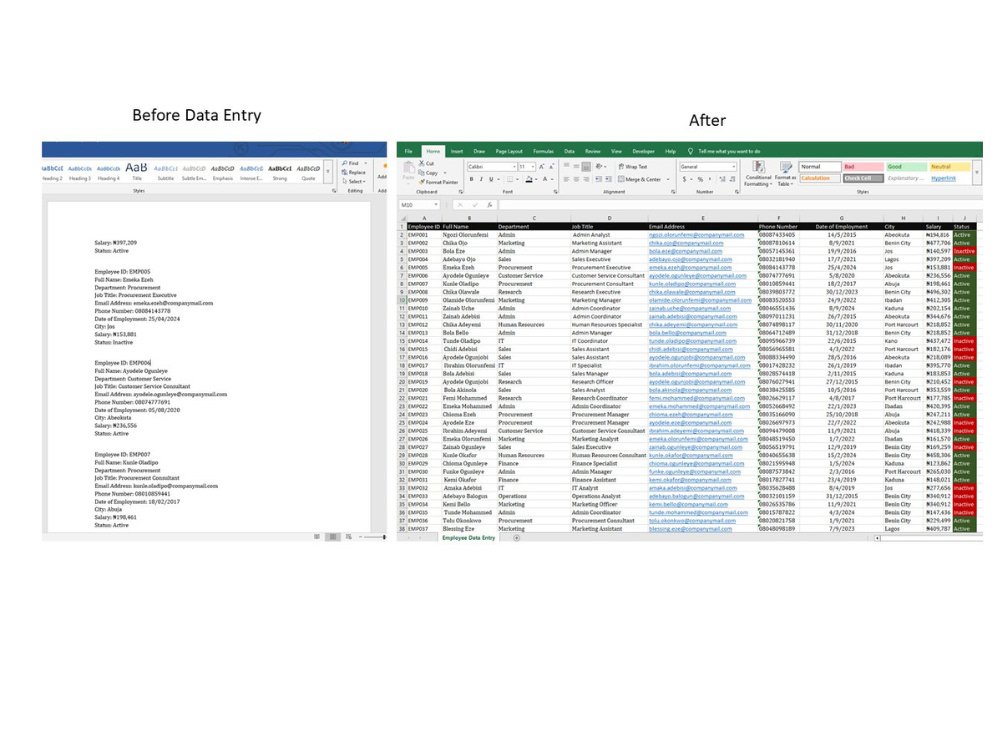This screenshot has height=750, width=1000.
Task: Open the File tab in Excel
Action: click(408, 151)
